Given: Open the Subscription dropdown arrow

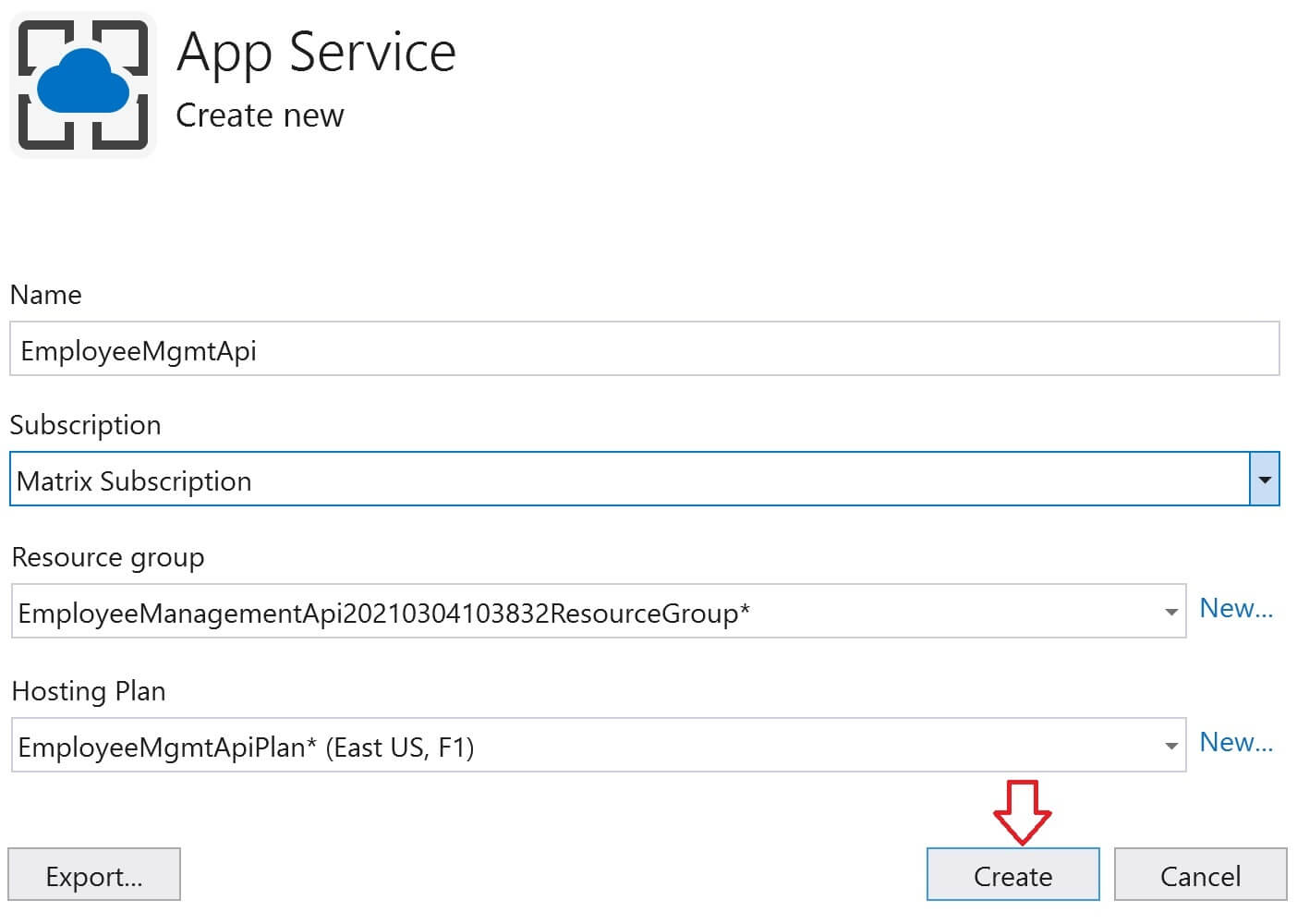Looking at the screenshot, I should pyautogui.click(x=1264, y=480).
